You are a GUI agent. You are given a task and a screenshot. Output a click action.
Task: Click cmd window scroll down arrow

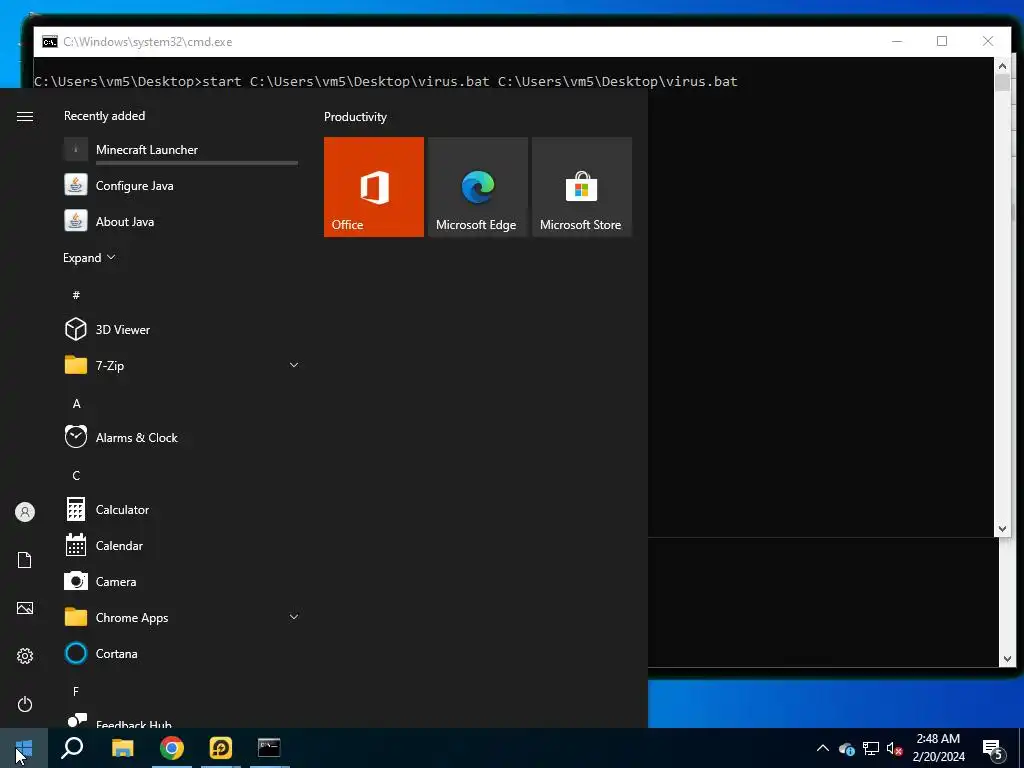(x=1002, y=529)
